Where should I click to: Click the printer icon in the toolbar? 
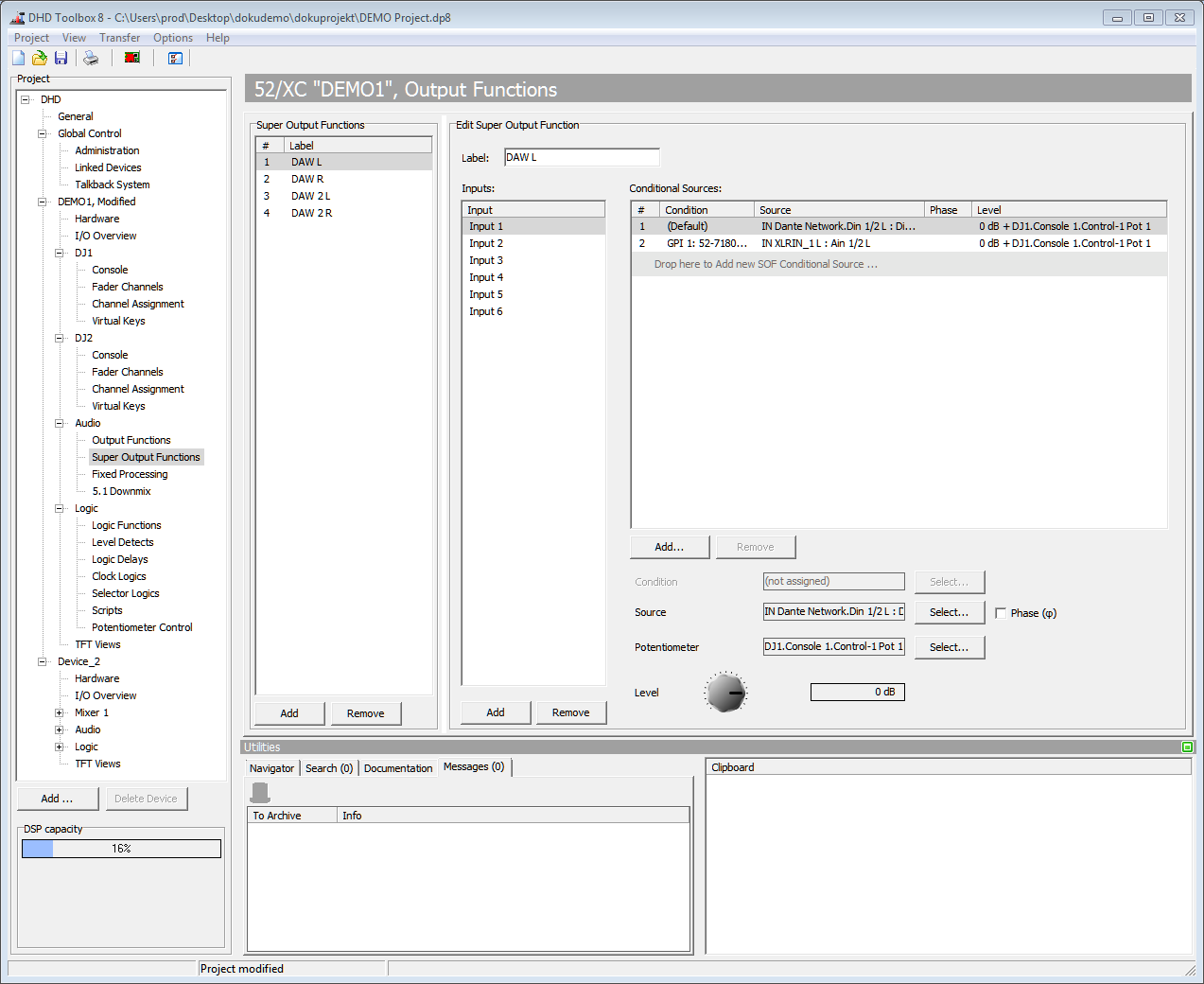[x=91, y=58]
